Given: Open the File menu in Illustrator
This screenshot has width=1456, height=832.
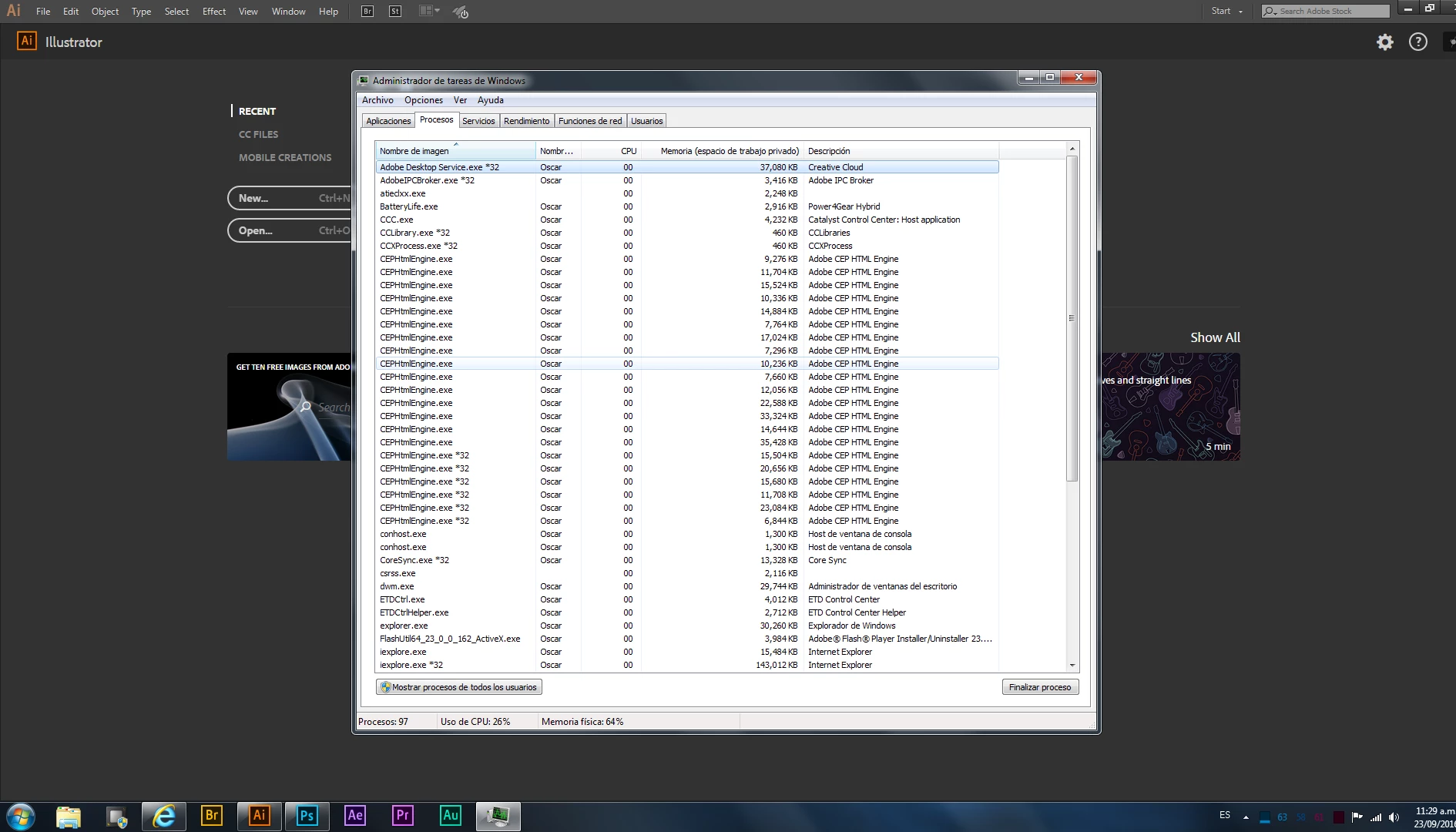Looking at the screenshot, I should point(43,12).
